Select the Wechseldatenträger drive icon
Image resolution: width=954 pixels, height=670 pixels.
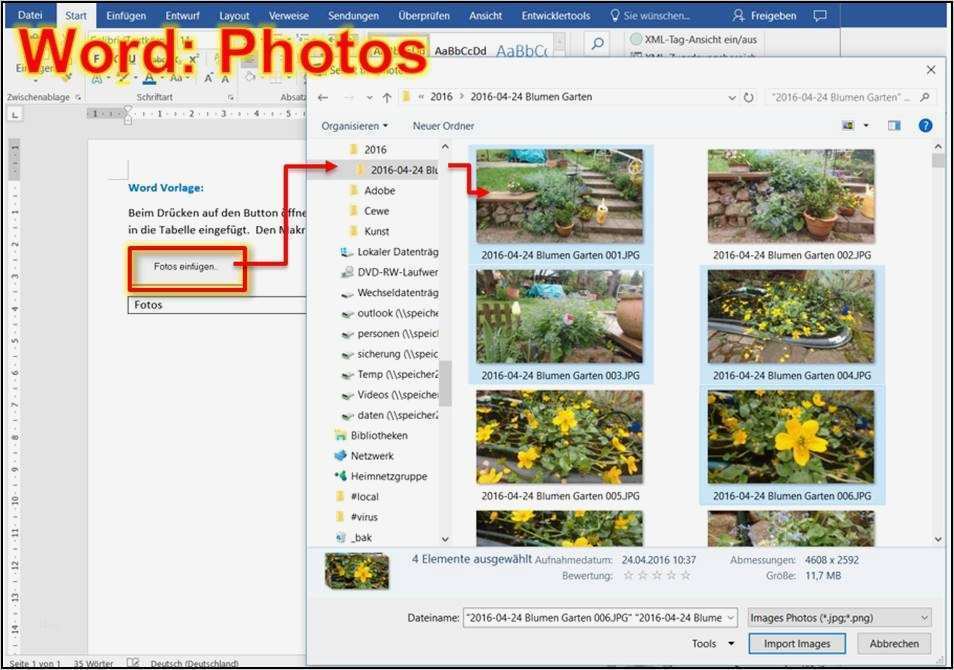click(x=347, y=293)
